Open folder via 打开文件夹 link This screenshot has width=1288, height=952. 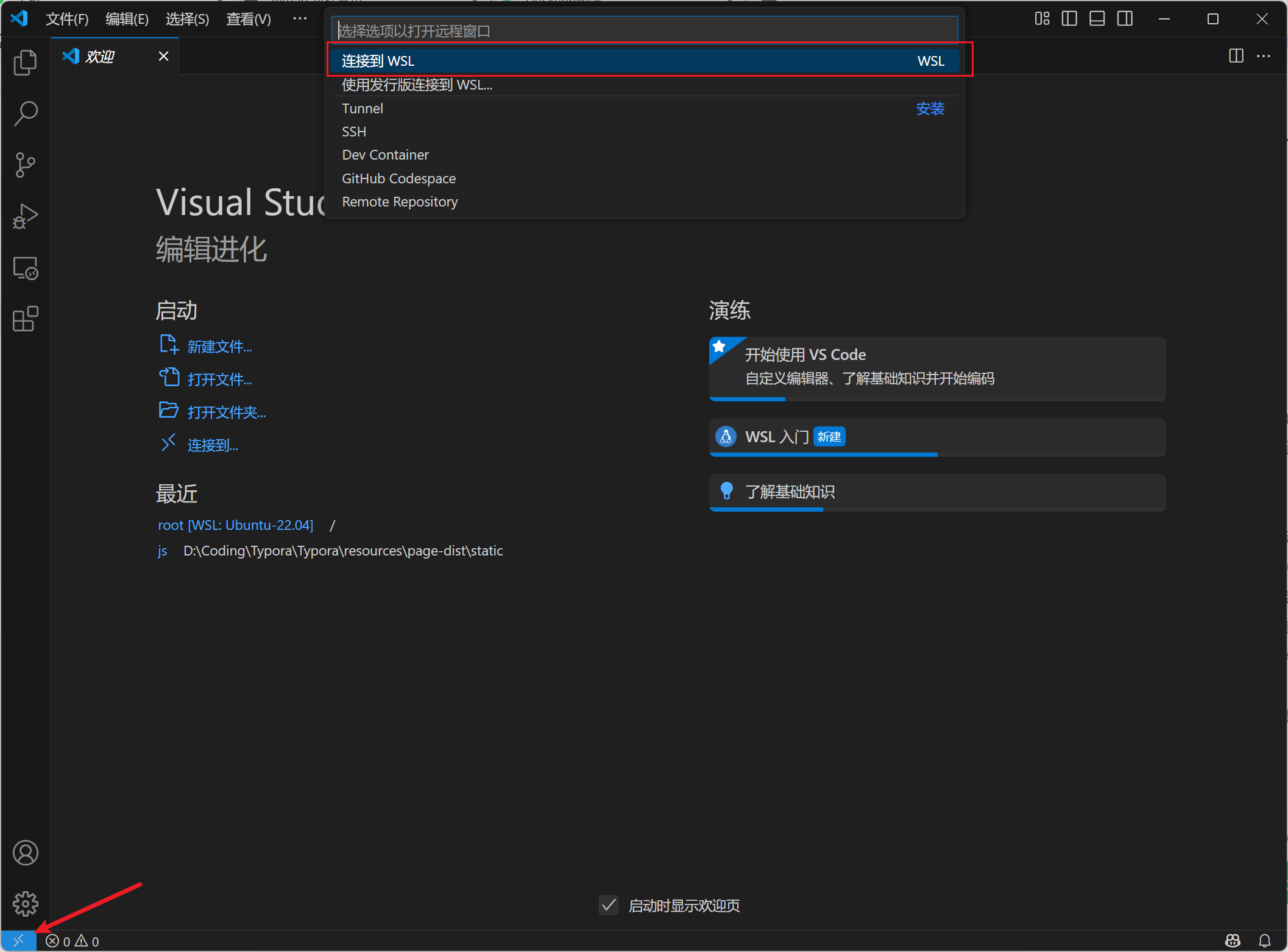pyautogui.click(x=226, y=412)
